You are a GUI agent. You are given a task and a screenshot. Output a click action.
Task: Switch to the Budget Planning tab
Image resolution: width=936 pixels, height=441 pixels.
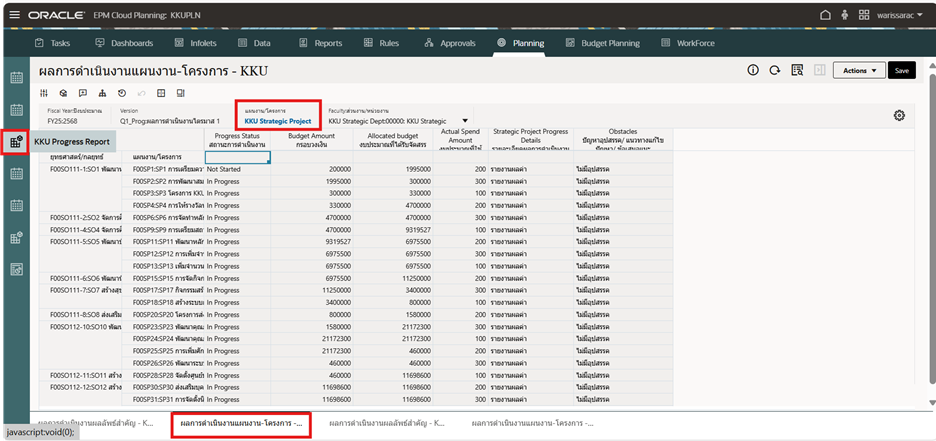tap(611, 44)
